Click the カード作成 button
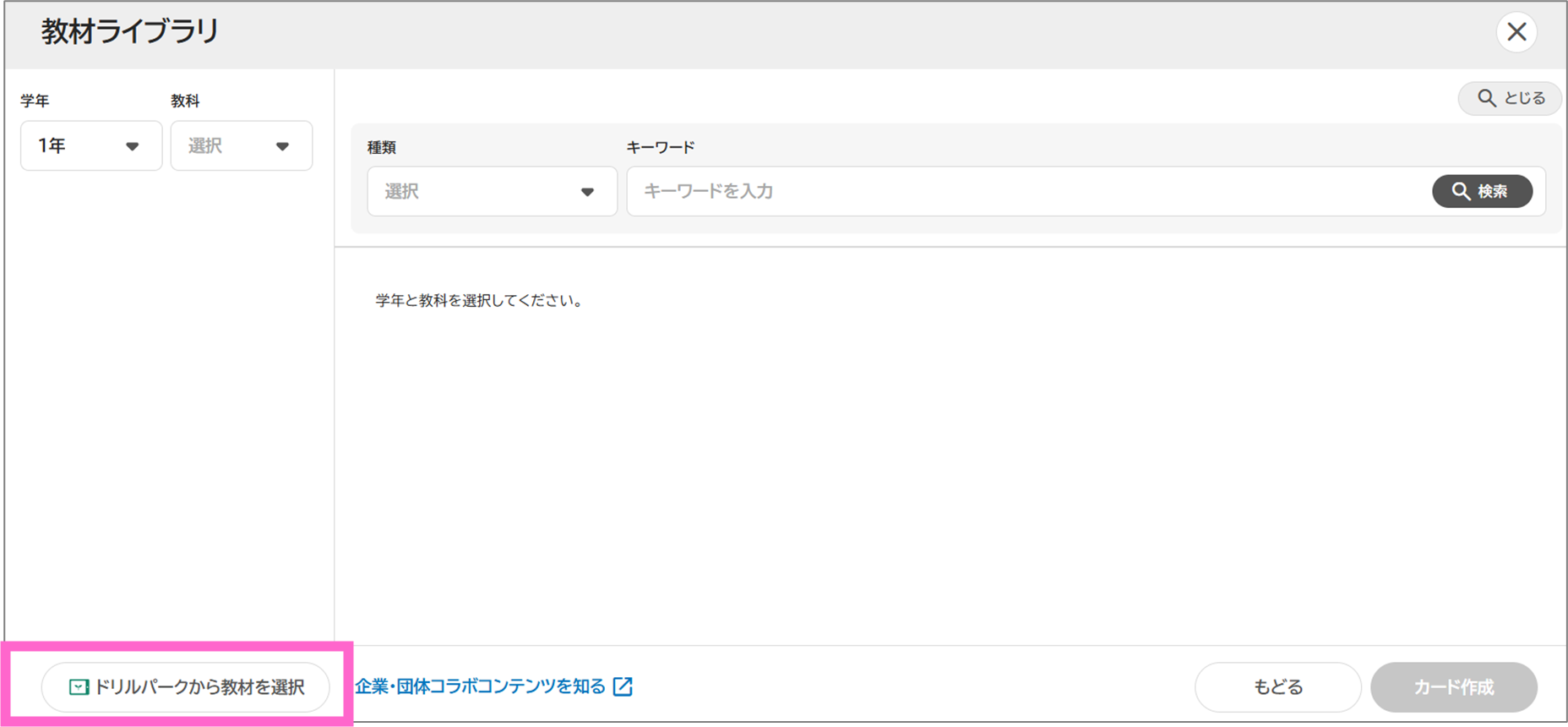 coord(1453,687)
